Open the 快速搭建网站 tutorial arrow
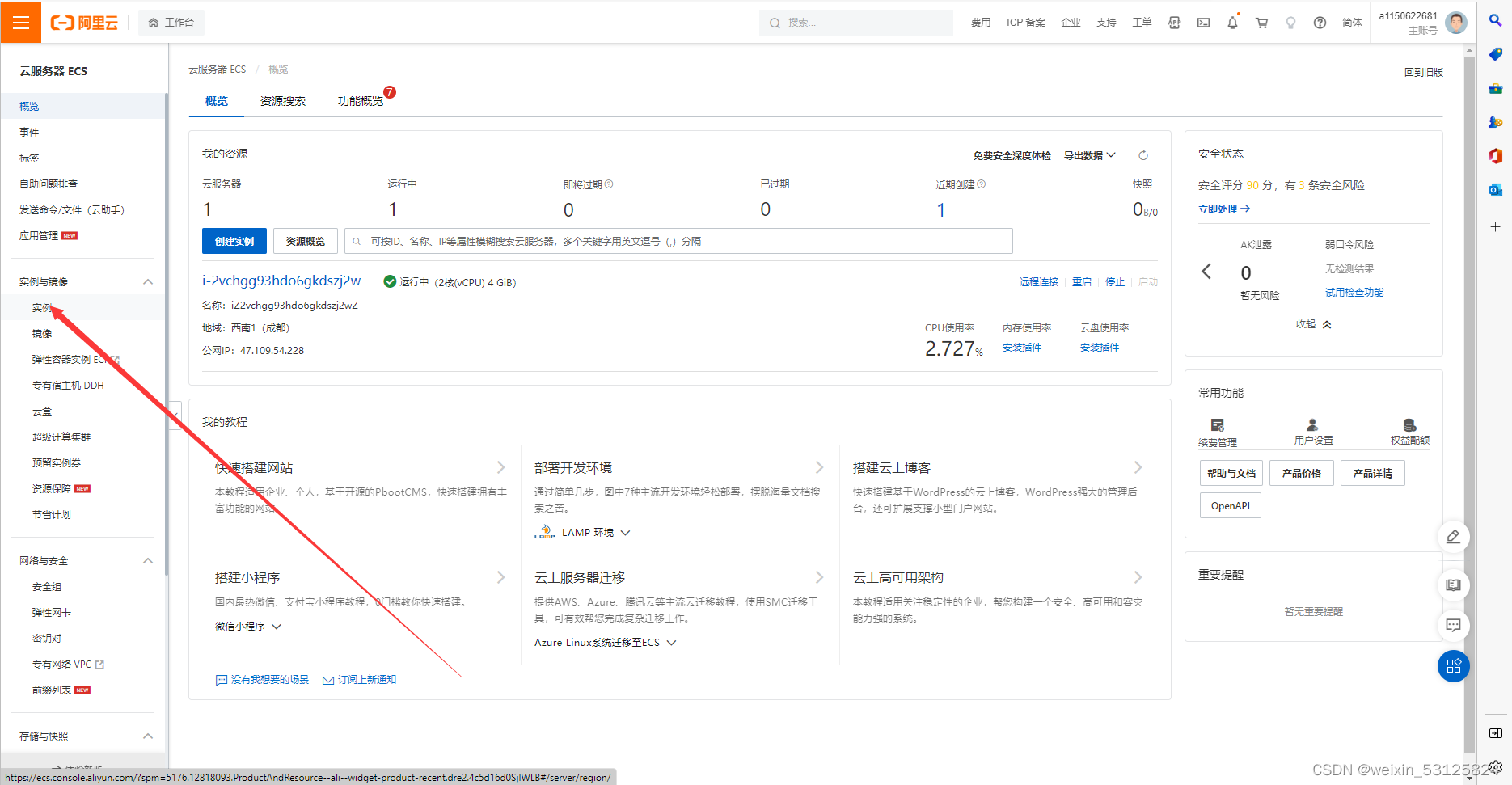The image size is (1512, 785). coord(500,467)
